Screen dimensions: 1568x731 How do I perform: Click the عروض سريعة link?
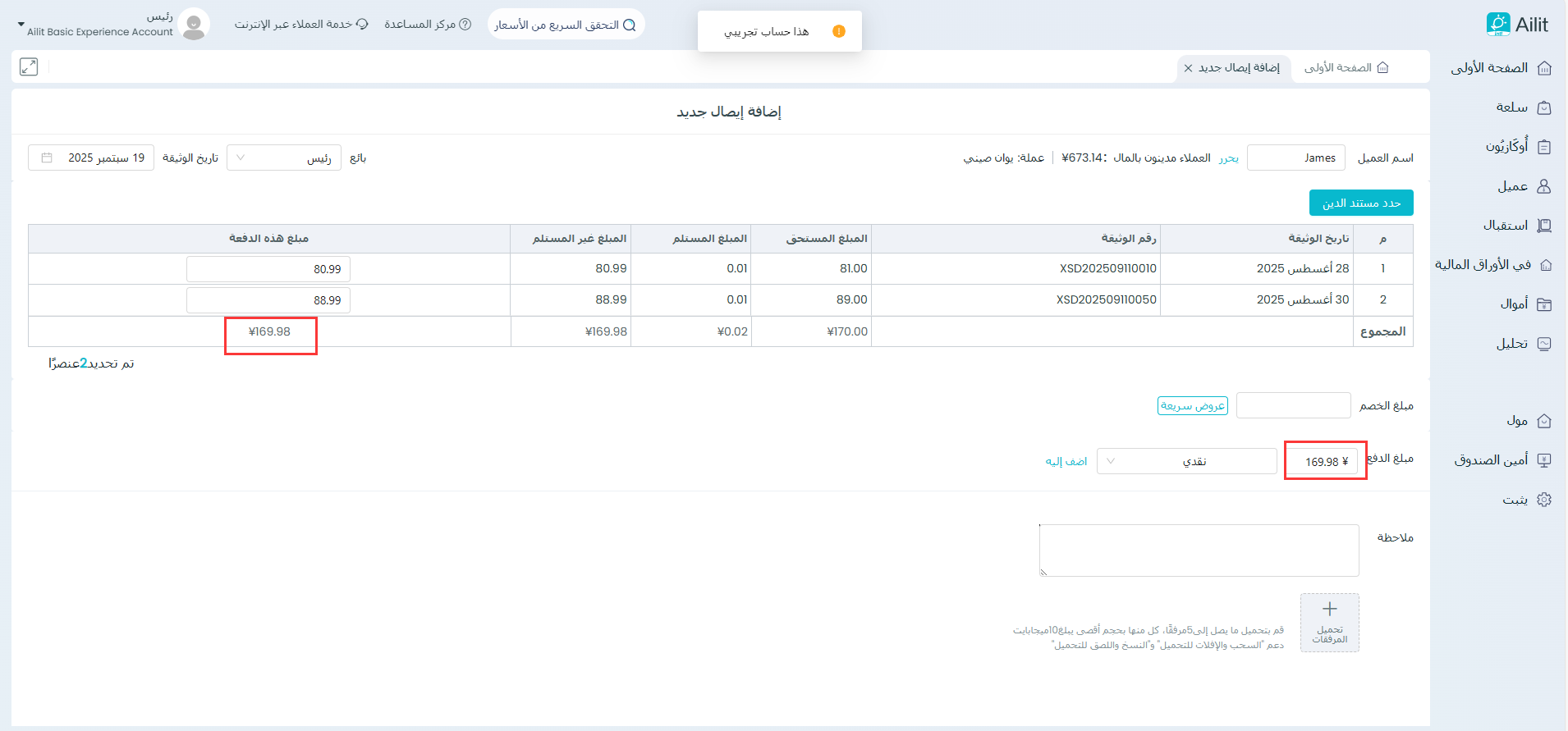pyautogui.click(x=1192, y=406)
